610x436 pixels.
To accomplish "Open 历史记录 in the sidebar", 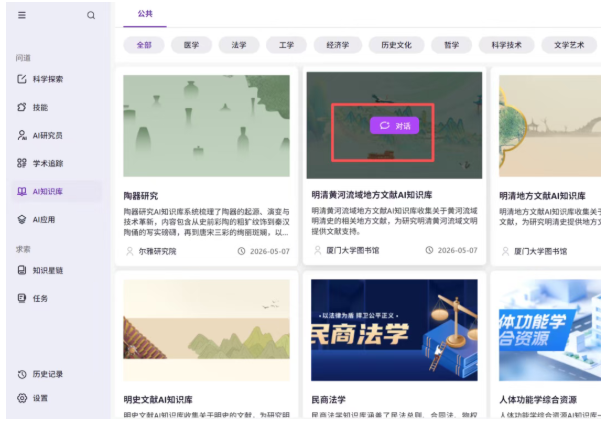I will tap(48, 374).
